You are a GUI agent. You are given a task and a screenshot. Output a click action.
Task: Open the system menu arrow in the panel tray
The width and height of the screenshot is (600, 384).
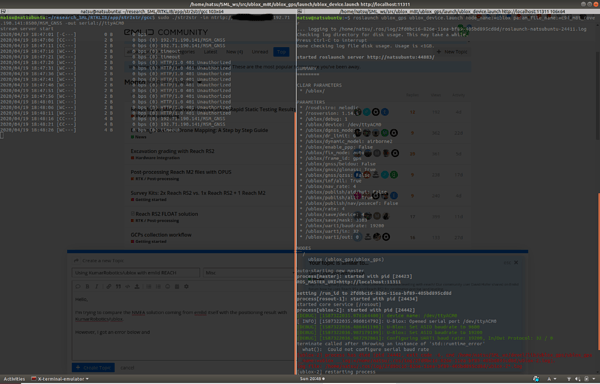[593, 379]
